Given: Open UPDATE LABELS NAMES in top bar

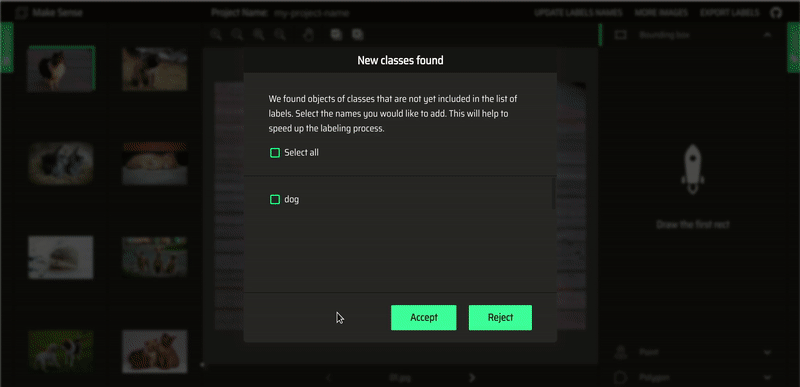Looking at the screenshot, I should click(578, 13).
